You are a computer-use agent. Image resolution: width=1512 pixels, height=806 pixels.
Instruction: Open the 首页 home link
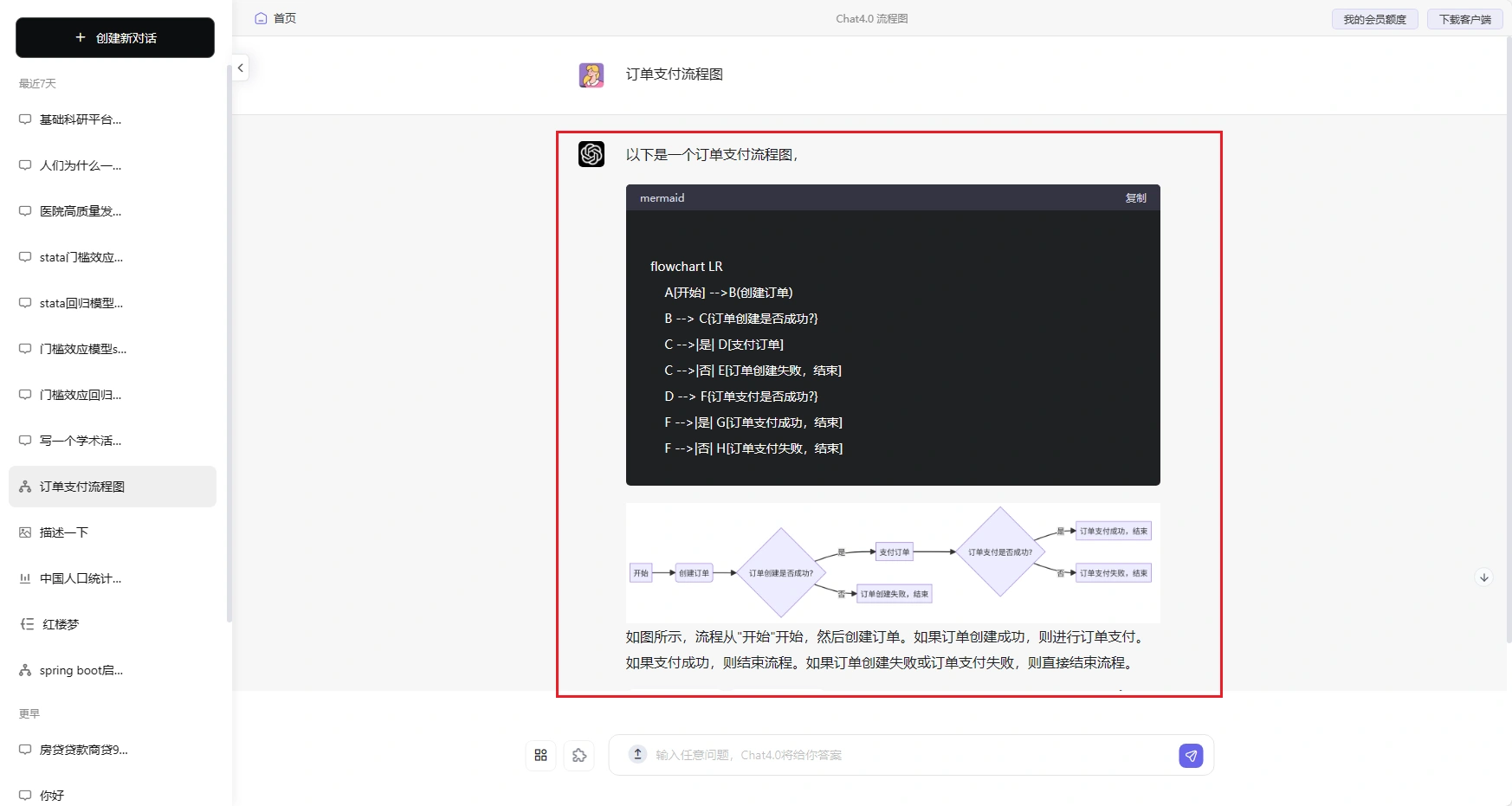[x=285, y=18]
